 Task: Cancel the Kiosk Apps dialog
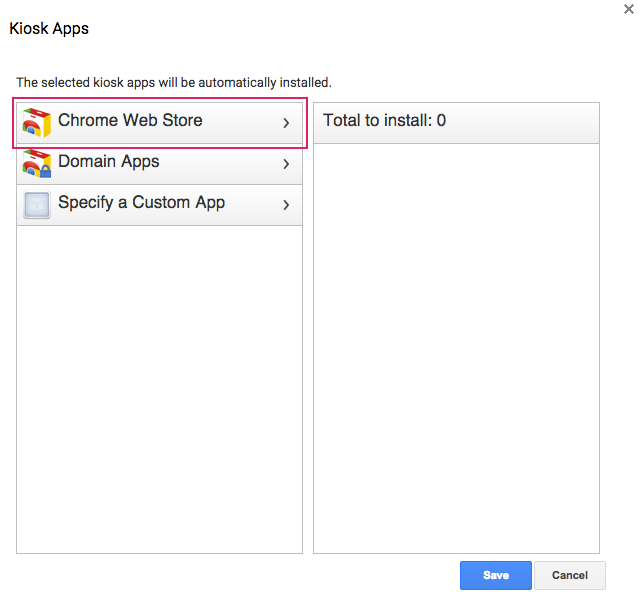pos(570,575)
